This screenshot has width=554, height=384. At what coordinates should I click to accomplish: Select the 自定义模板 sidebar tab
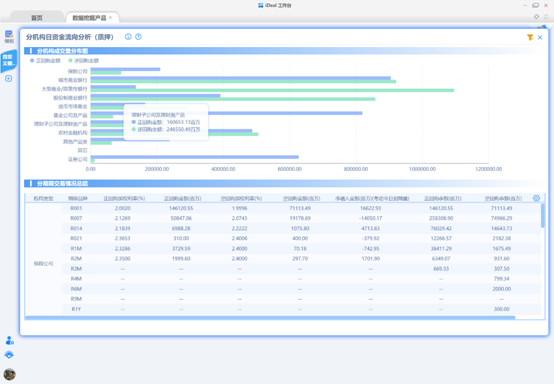pos(9,60)
